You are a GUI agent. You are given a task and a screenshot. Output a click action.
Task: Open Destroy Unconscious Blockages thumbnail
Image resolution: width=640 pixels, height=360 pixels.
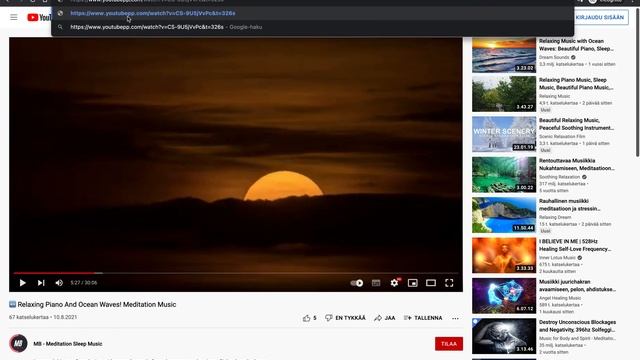click(504, 336)
